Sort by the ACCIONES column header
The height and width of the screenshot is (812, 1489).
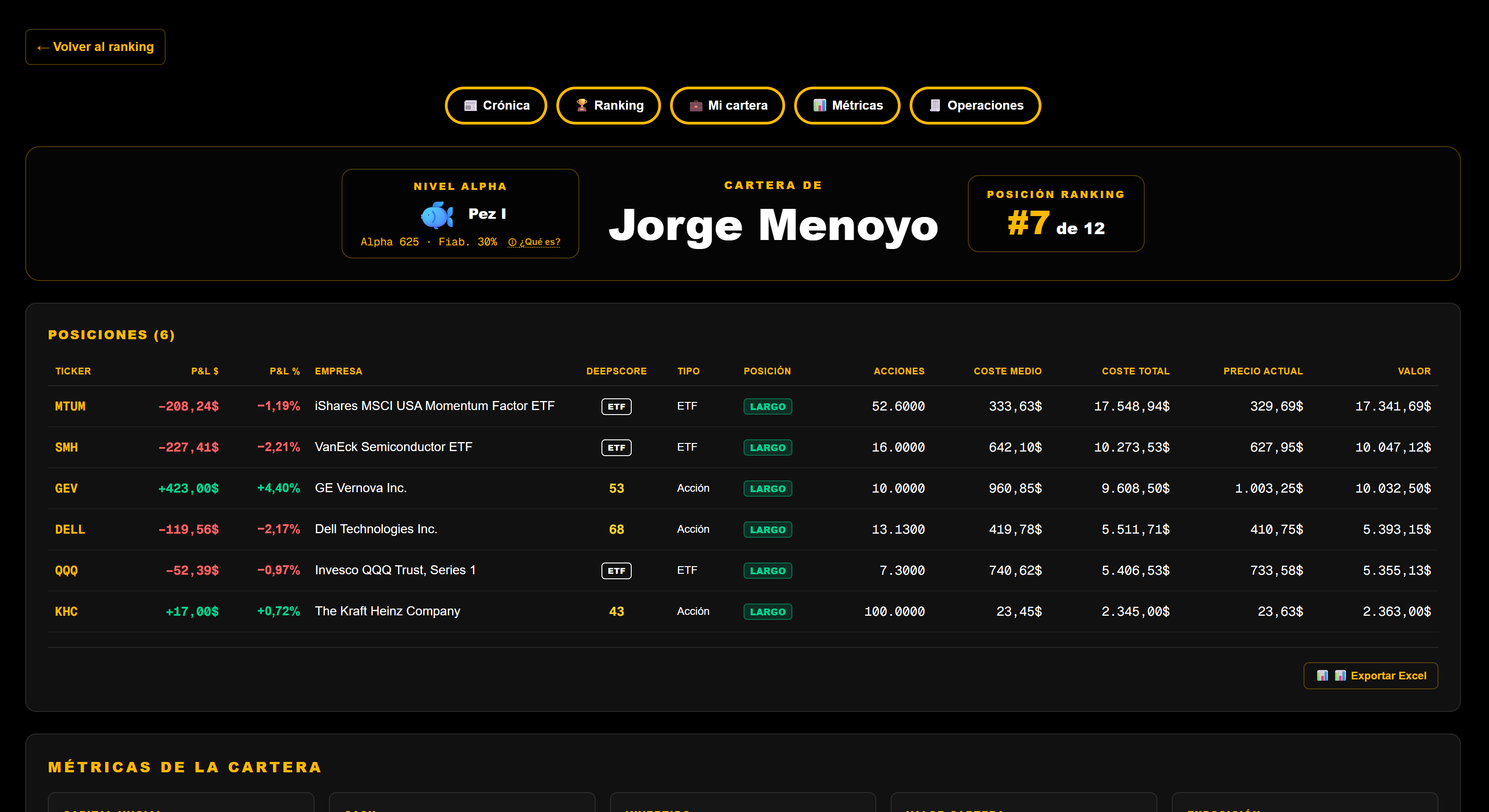[899, 371]
